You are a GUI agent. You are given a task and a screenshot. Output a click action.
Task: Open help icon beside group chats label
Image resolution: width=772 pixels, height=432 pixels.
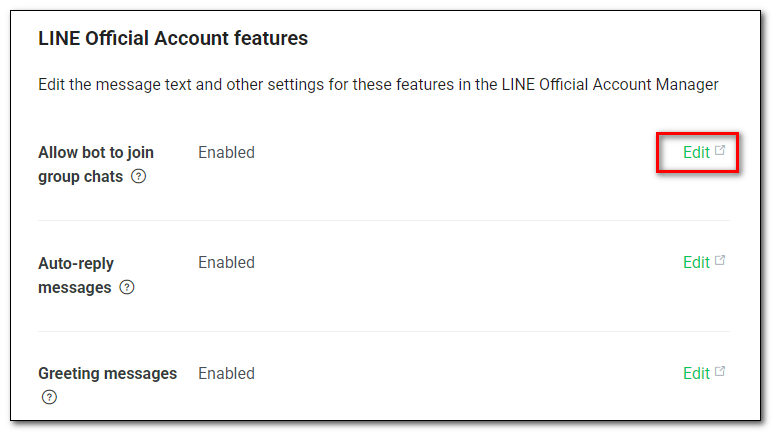coord(138,176)
